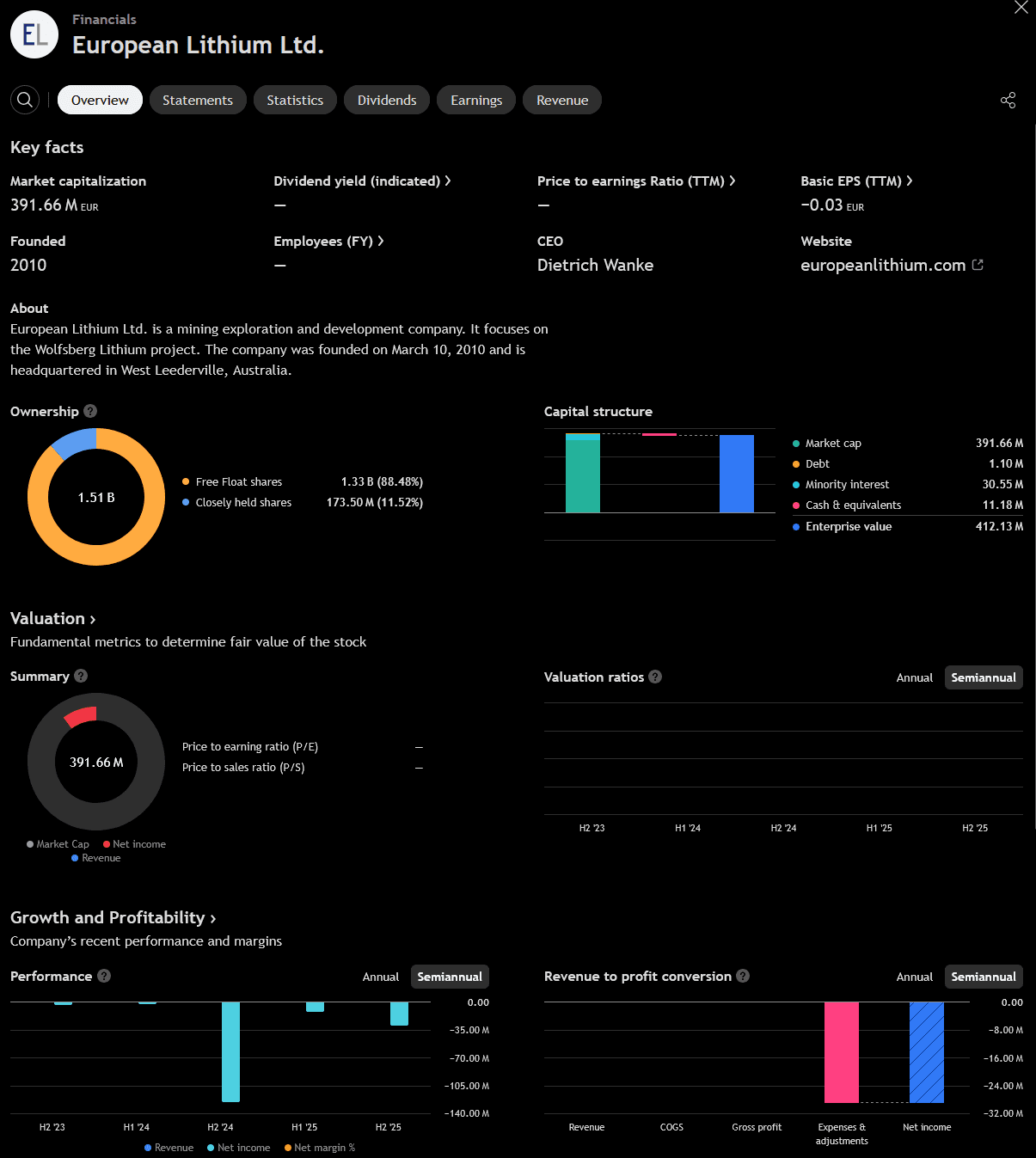Click the European Lithium EL logo
The width and height of the screenshot is (1036, 1158).
coord(34,34)
